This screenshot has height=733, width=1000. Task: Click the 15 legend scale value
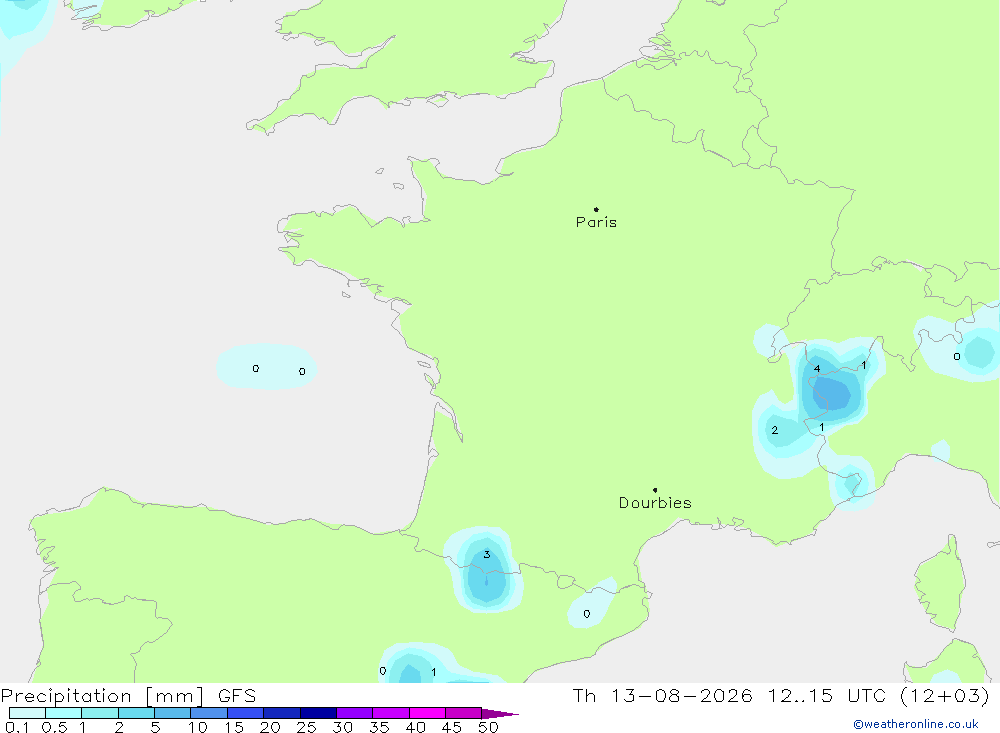[234, 727]
